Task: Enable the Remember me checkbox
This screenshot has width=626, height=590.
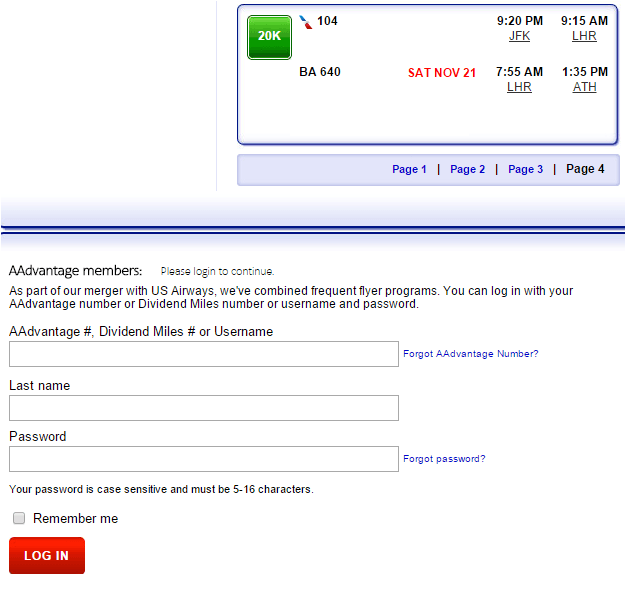Action: (19, 518)
